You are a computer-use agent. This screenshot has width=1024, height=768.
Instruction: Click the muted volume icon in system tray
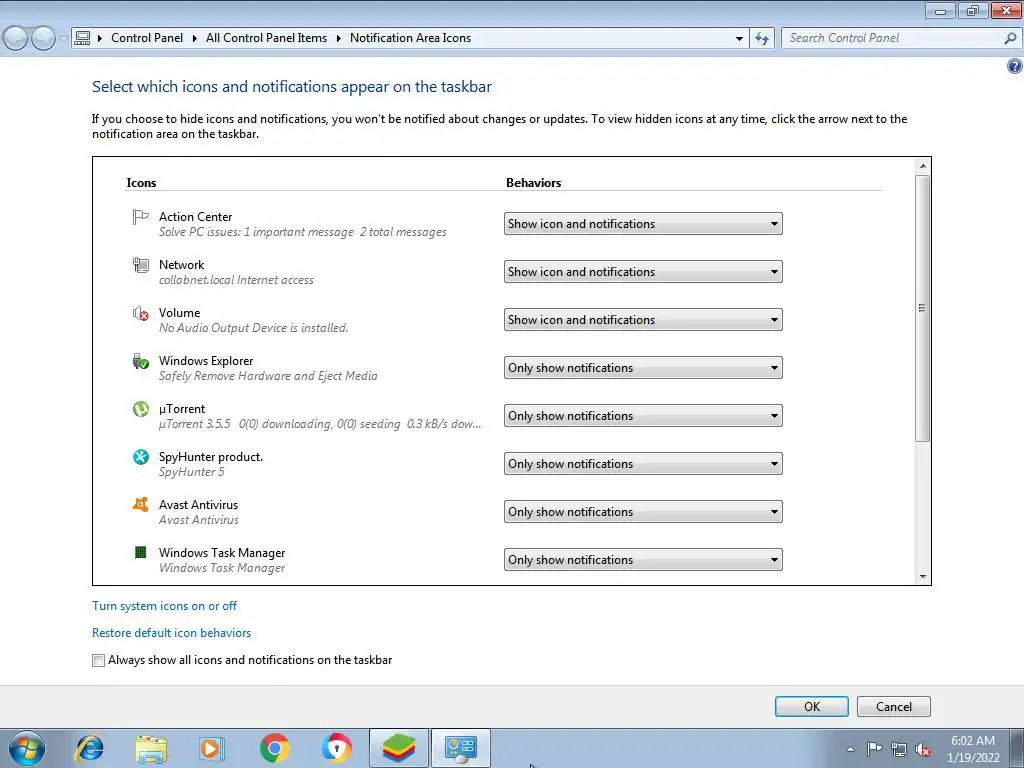pyautogui.click(x=923, y=750)
